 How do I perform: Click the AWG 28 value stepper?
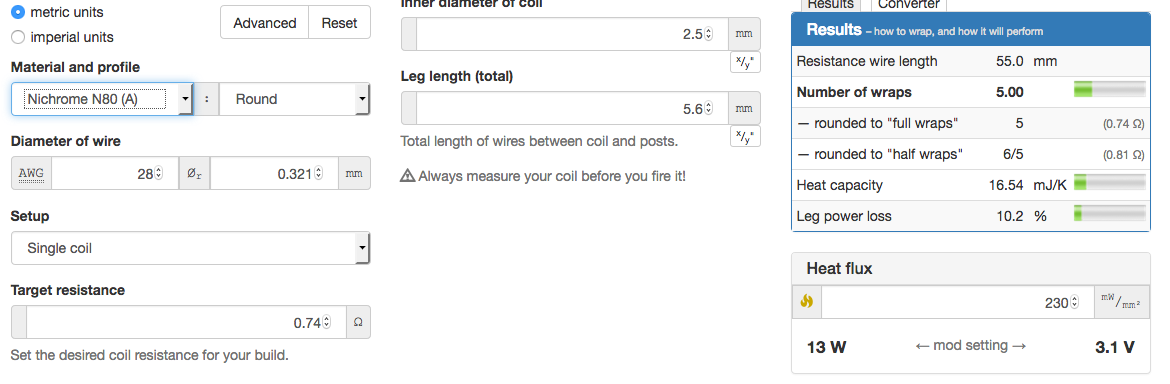pyautogui.click(x=157, y=174)
